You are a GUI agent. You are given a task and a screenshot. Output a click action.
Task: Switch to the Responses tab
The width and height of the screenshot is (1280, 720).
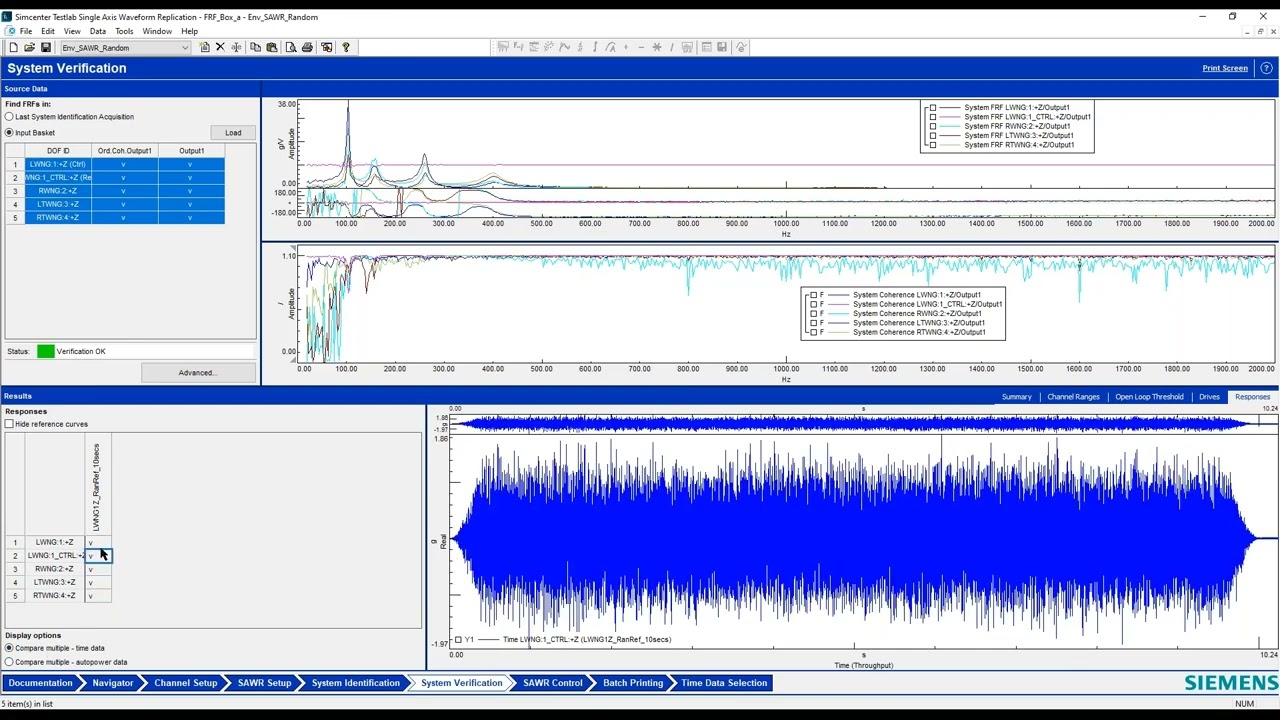1252,397
